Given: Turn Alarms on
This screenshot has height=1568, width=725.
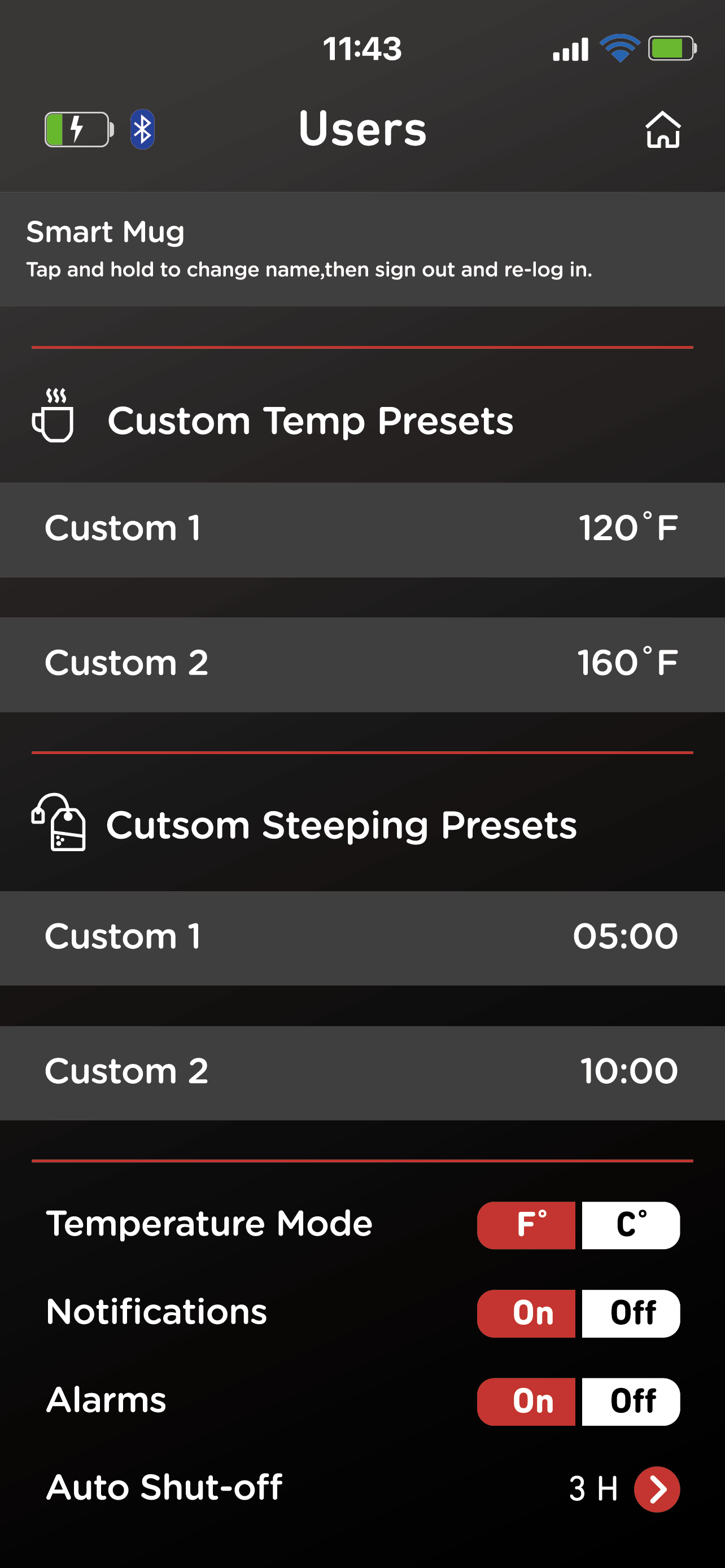Looking at the screenshot, I should [527, 1401].
